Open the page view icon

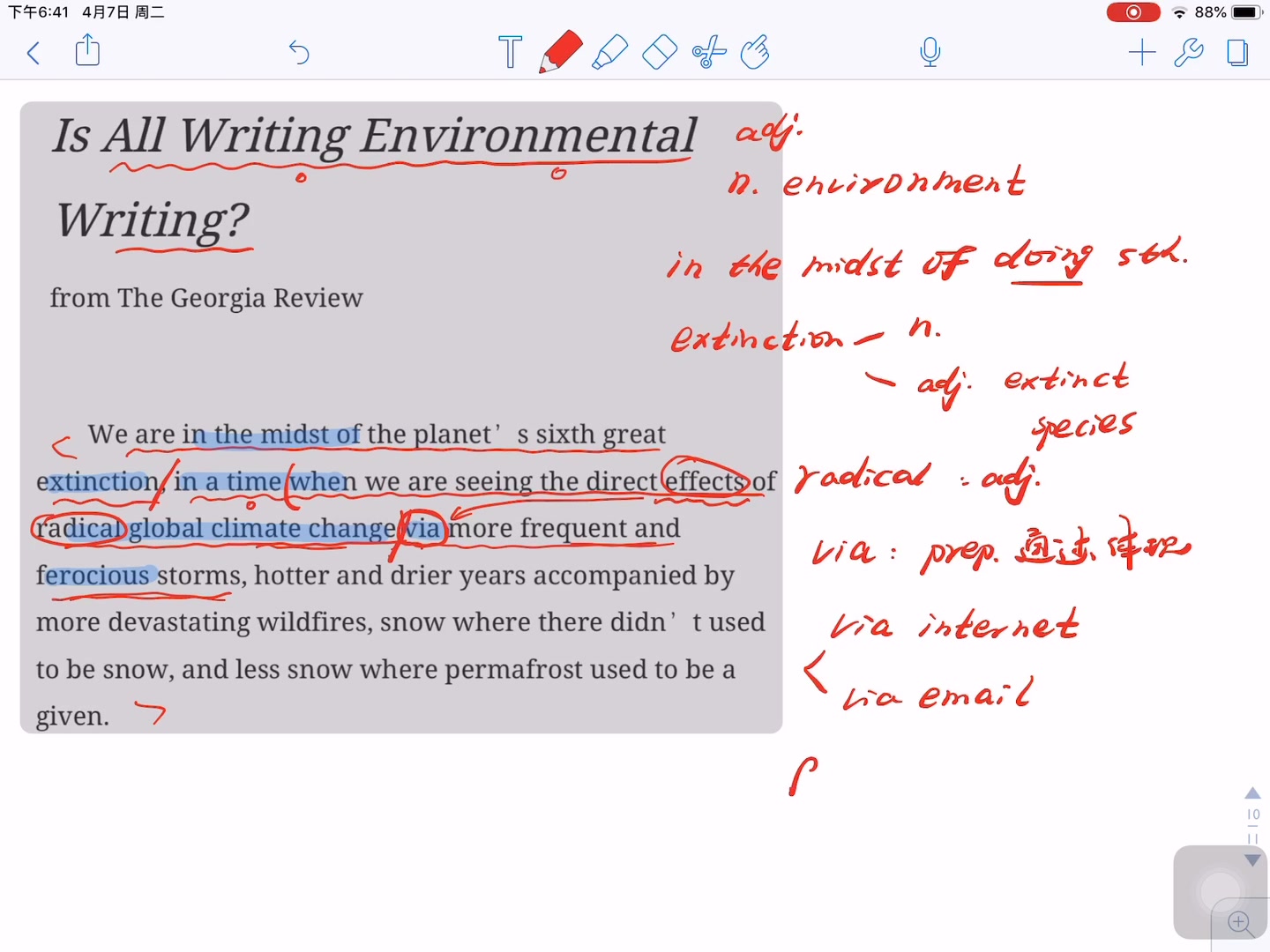pyautogui.click(x=1237, y=52)
